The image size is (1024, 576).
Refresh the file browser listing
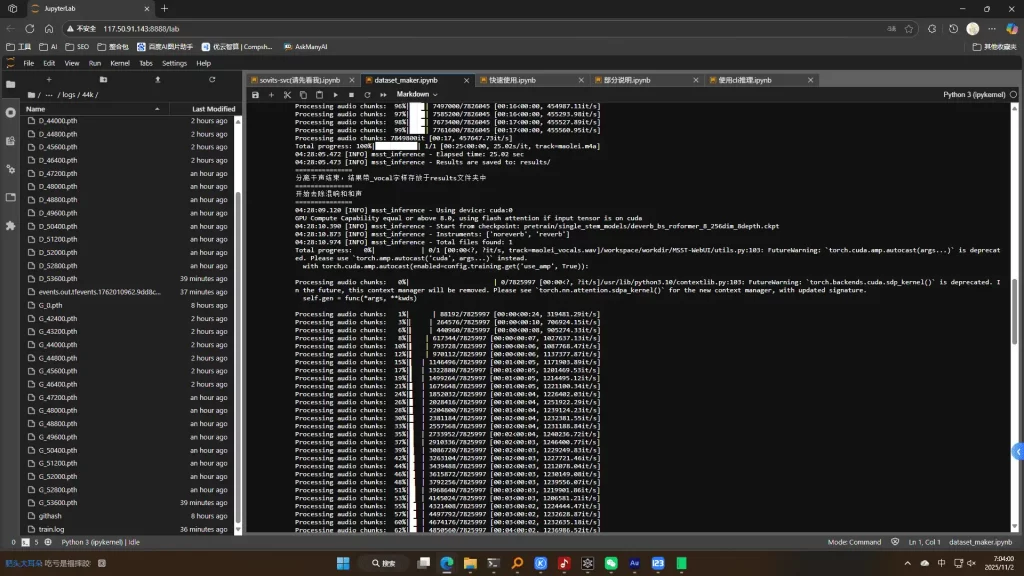coord(212,79)
